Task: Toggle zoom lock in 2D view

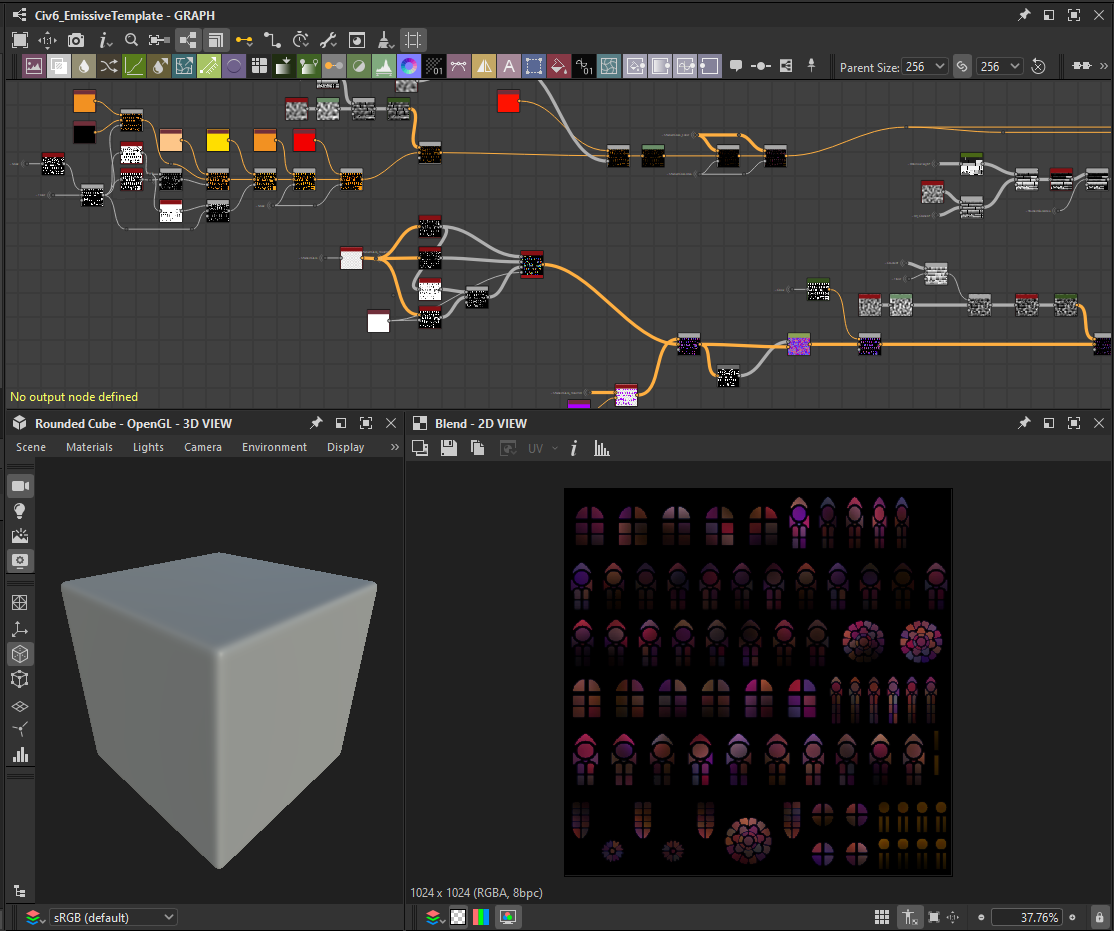Action: [x=1100, y=917]
